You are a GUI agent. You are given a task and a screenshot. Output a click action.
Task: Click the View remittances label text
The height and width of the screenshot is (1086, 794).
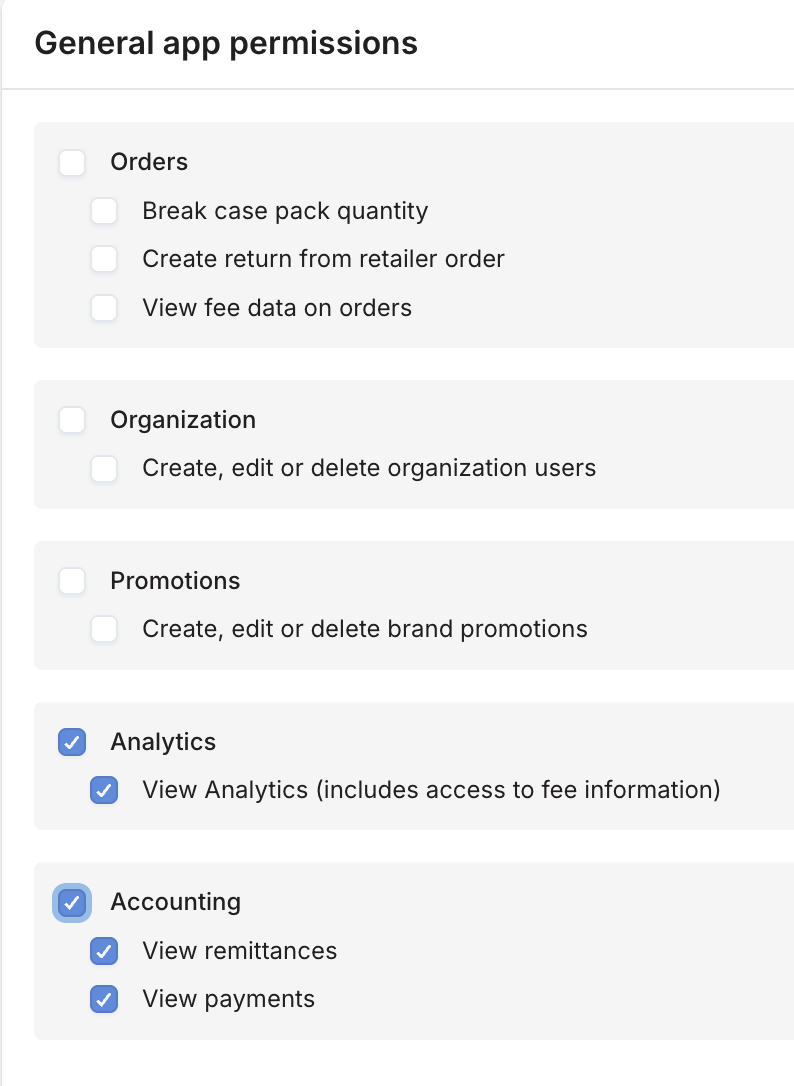coord(240,951)
